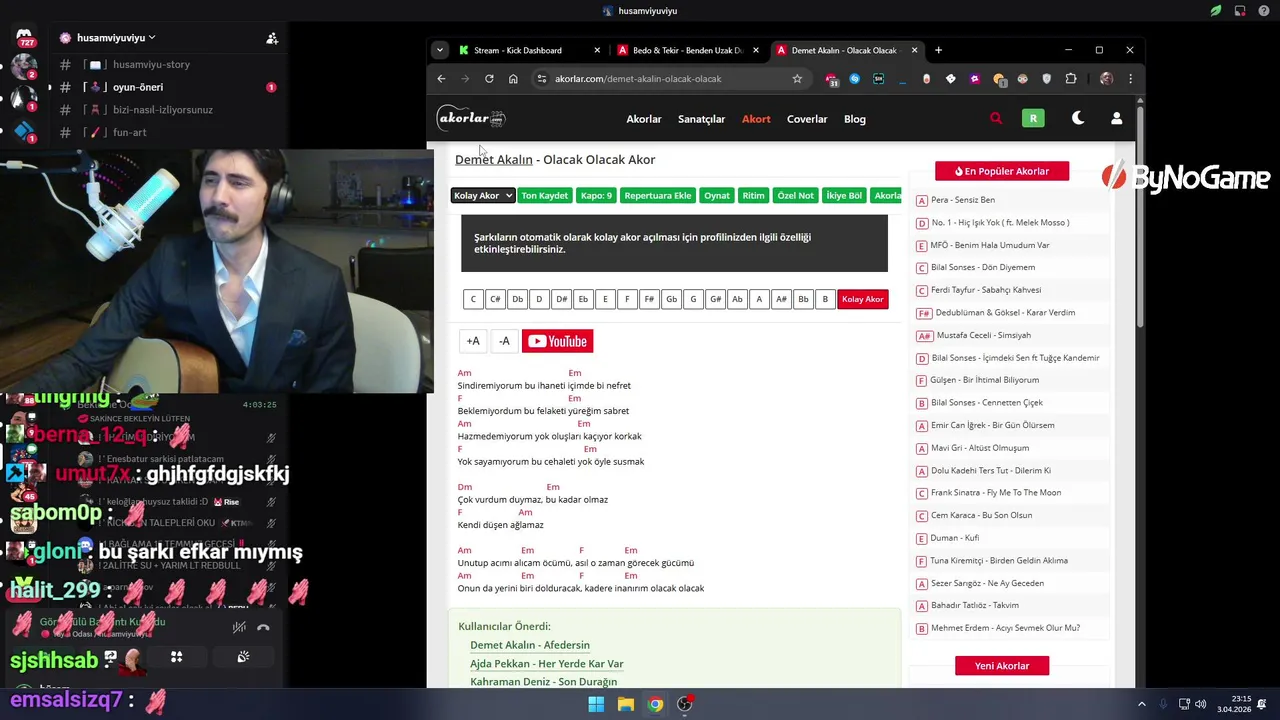Open Discord soundboard button
The image size is (1280, 720).
click(x=243, y=657)
